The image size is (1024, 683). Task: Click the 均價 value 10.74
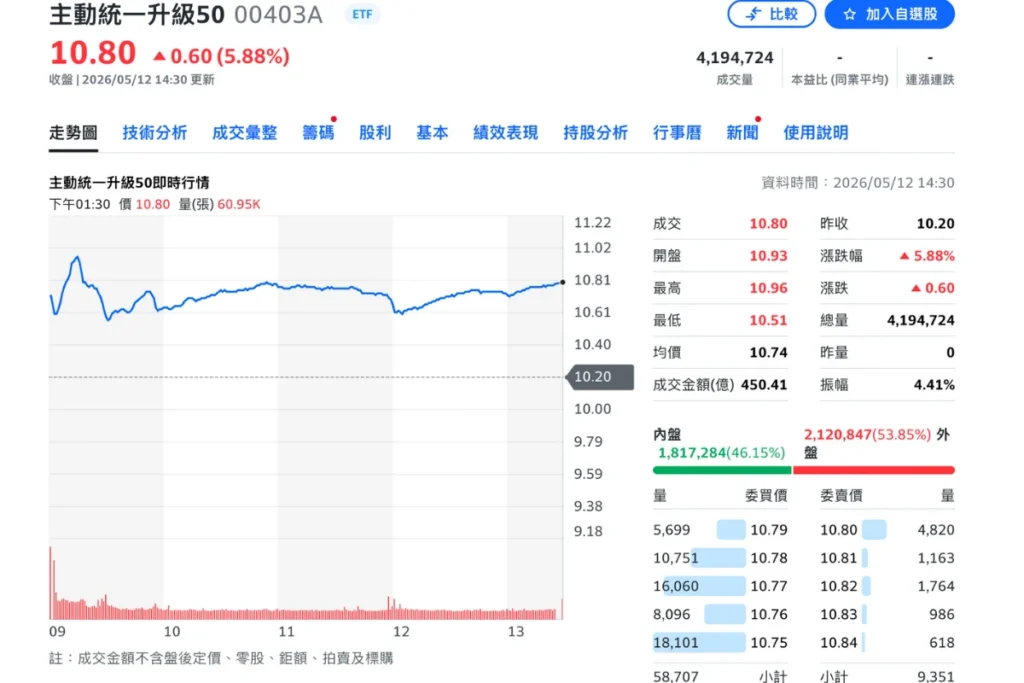pos(768,353)
